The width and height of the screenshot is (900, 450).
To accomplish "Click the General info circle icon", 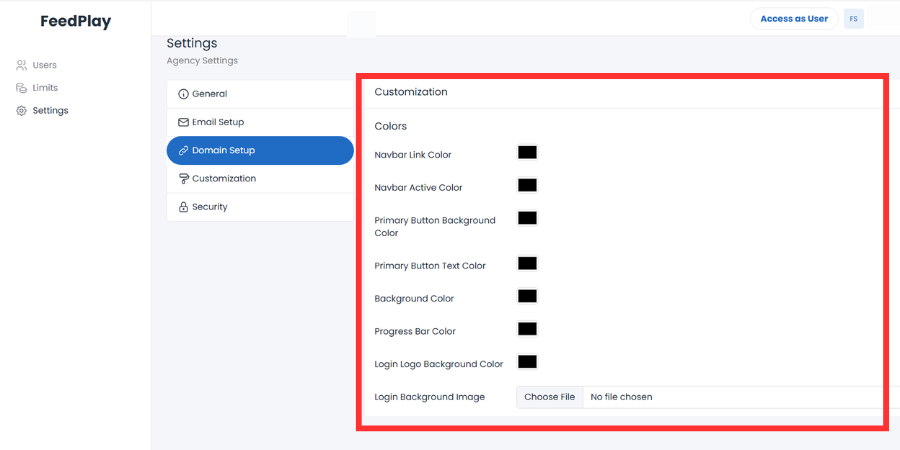I will (x=183, y=94).
